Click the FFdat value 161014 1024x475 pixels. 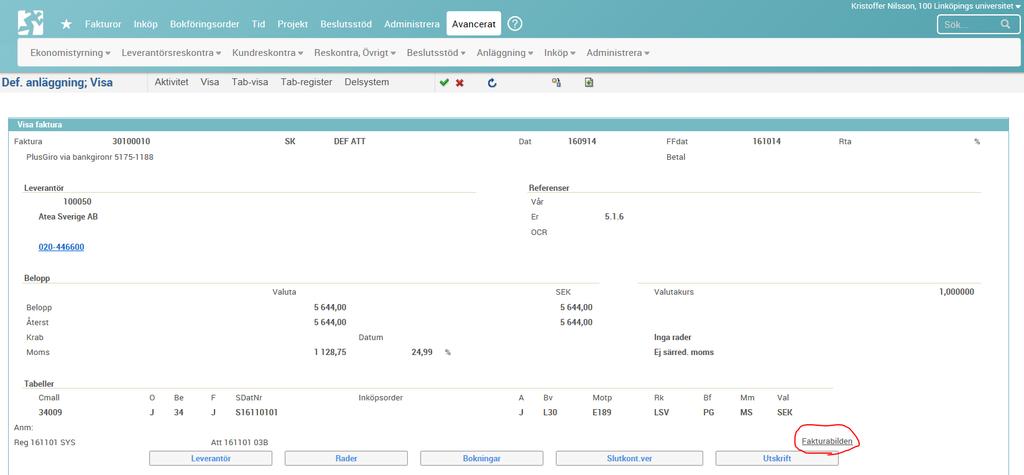(767, 141)
